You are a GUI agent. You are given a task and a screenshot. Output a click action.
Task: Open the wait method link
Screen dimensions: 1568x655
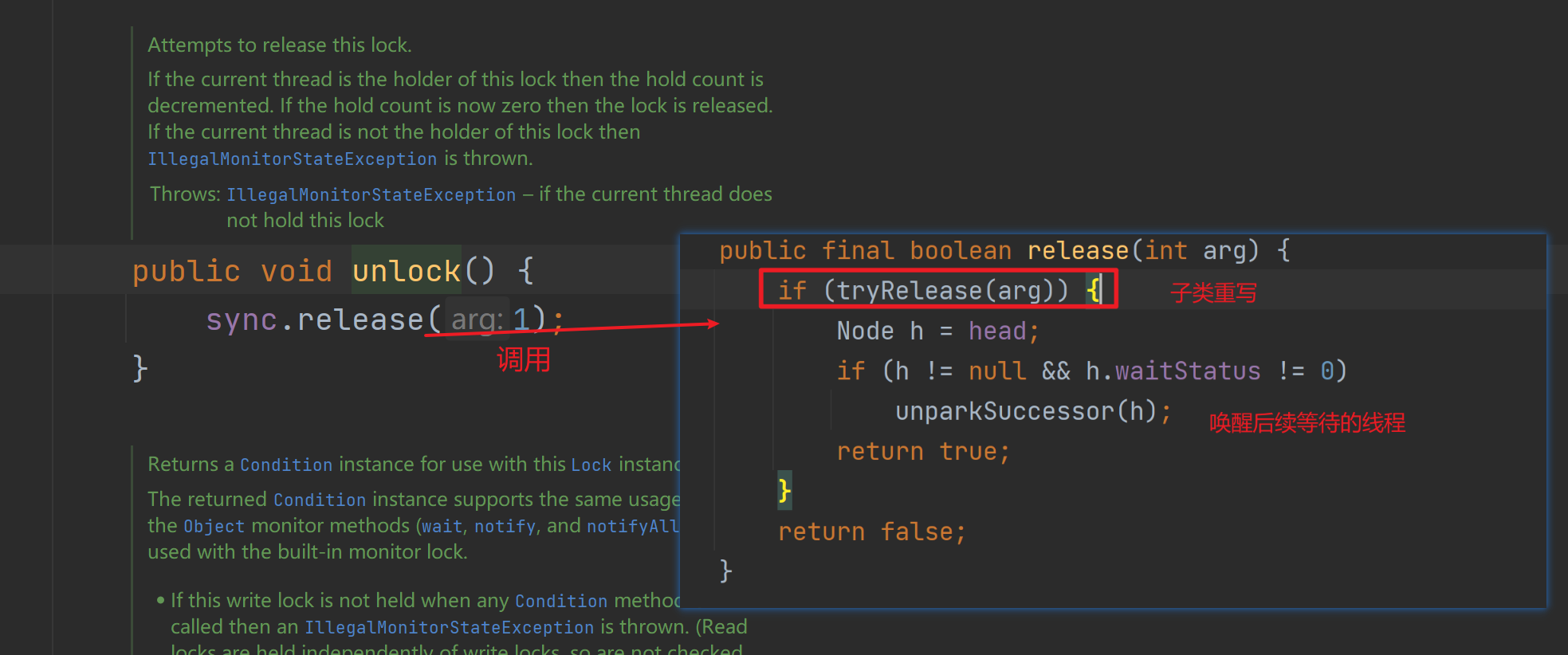pos(442,526)
